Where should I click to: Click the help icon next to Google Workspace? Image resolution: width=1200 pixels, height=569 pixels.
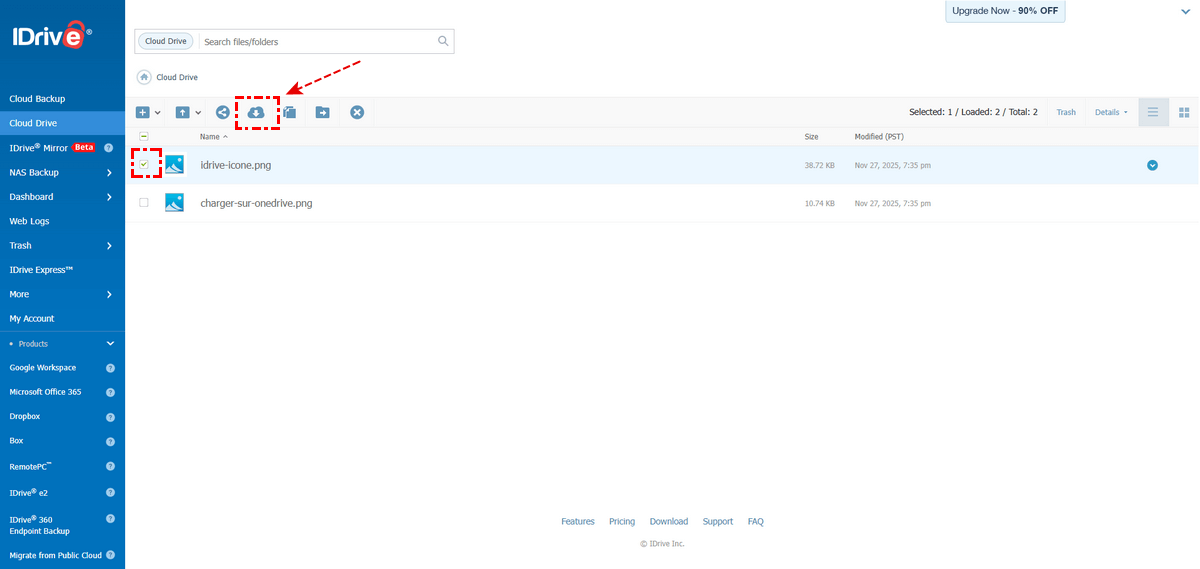coord(110,368)
